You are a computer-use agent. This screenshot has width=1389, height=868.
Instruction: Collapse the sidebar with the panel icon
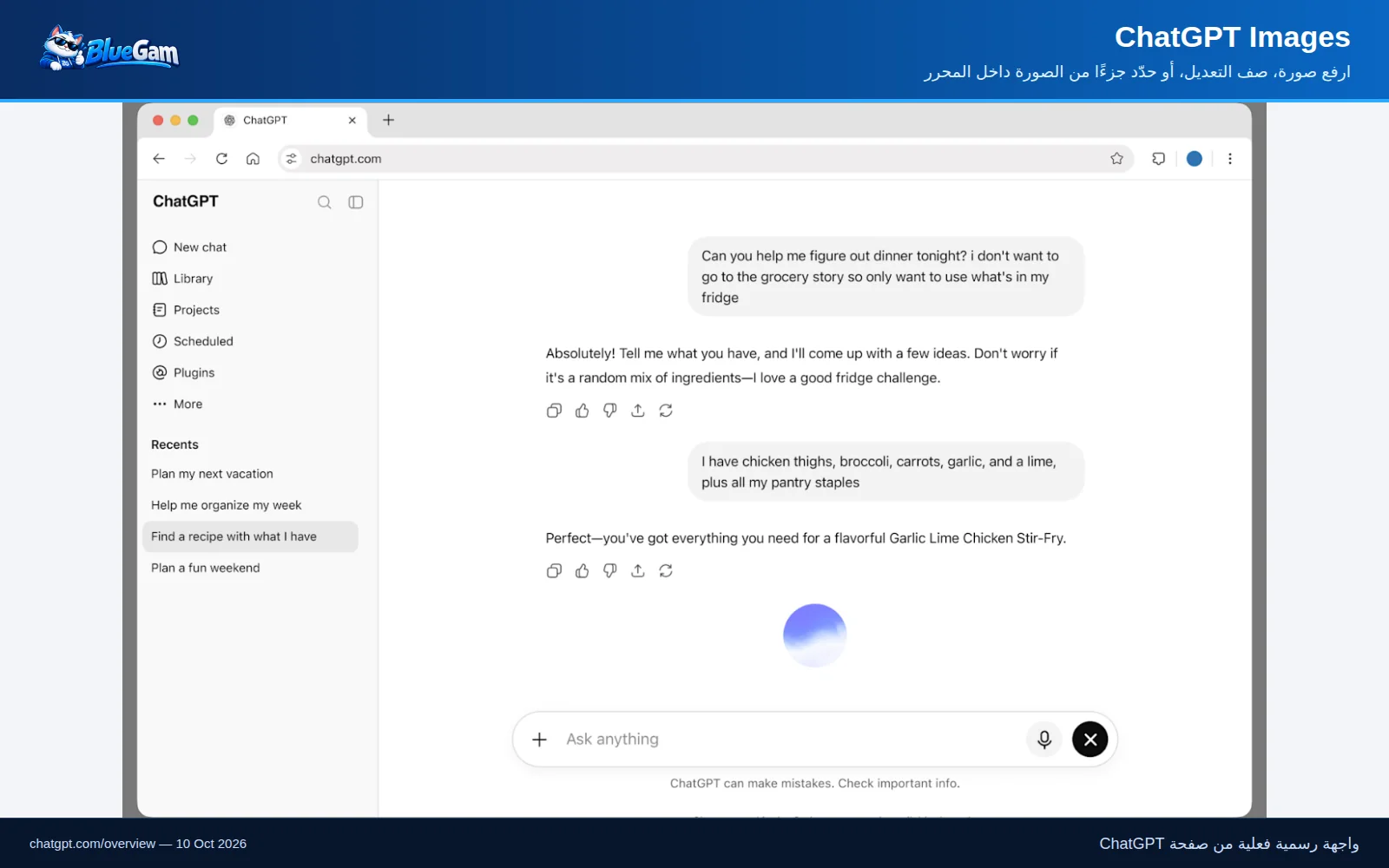click(356, 202)
